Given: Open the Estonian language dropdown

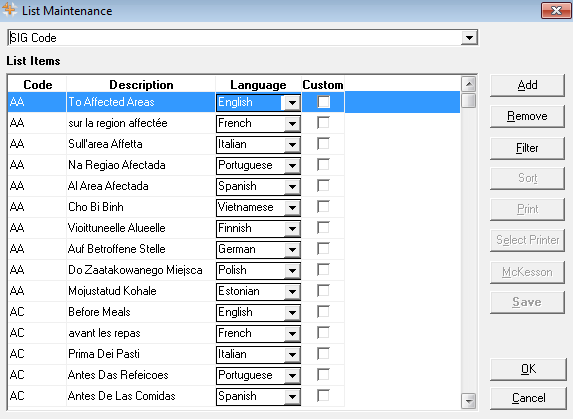Looking at the screenshot, I should [x=292, y=292].
